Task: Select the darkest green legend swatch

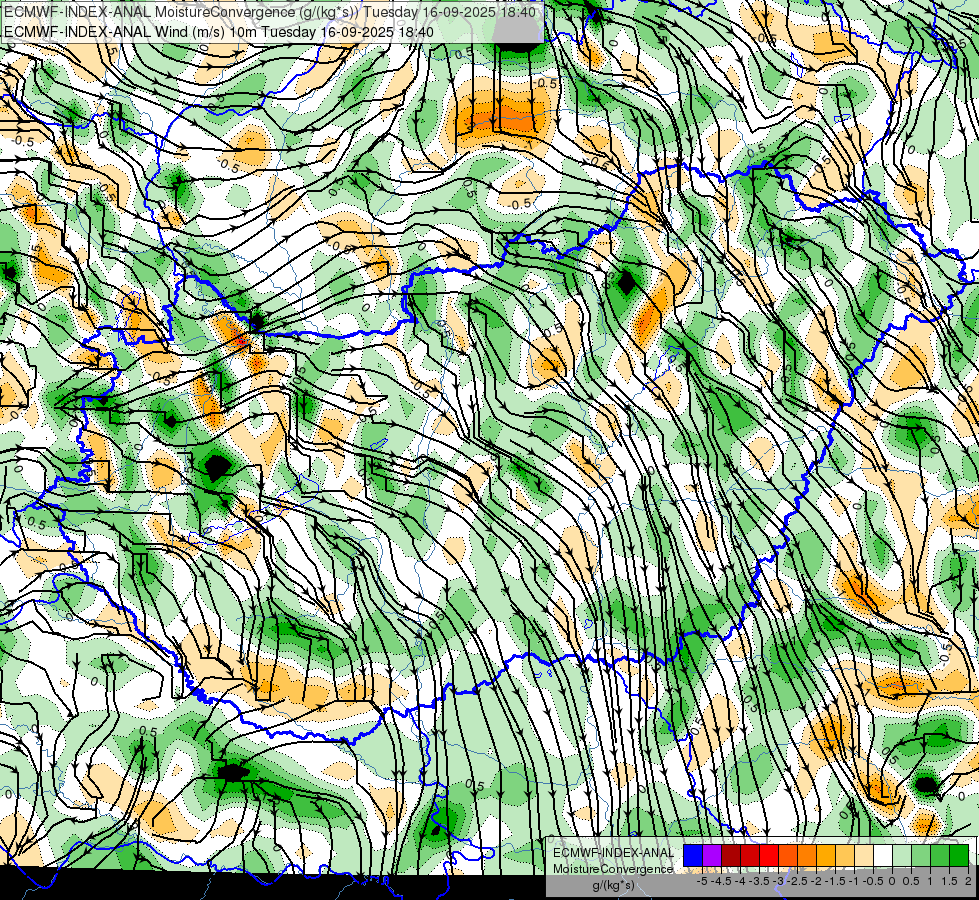Action: click(x=959, y=855)
